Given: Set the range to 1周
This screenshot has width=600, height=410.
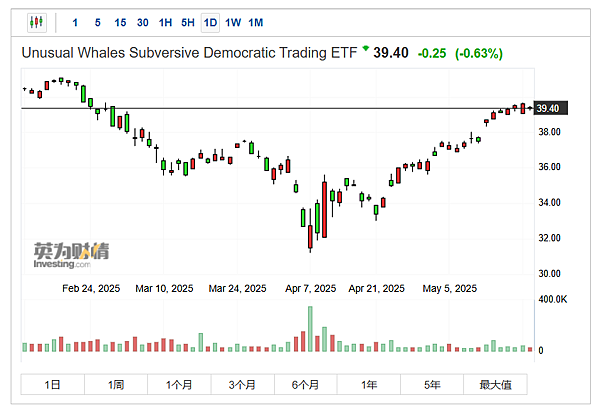Looking at the screenshot, I should click(116, 384).
